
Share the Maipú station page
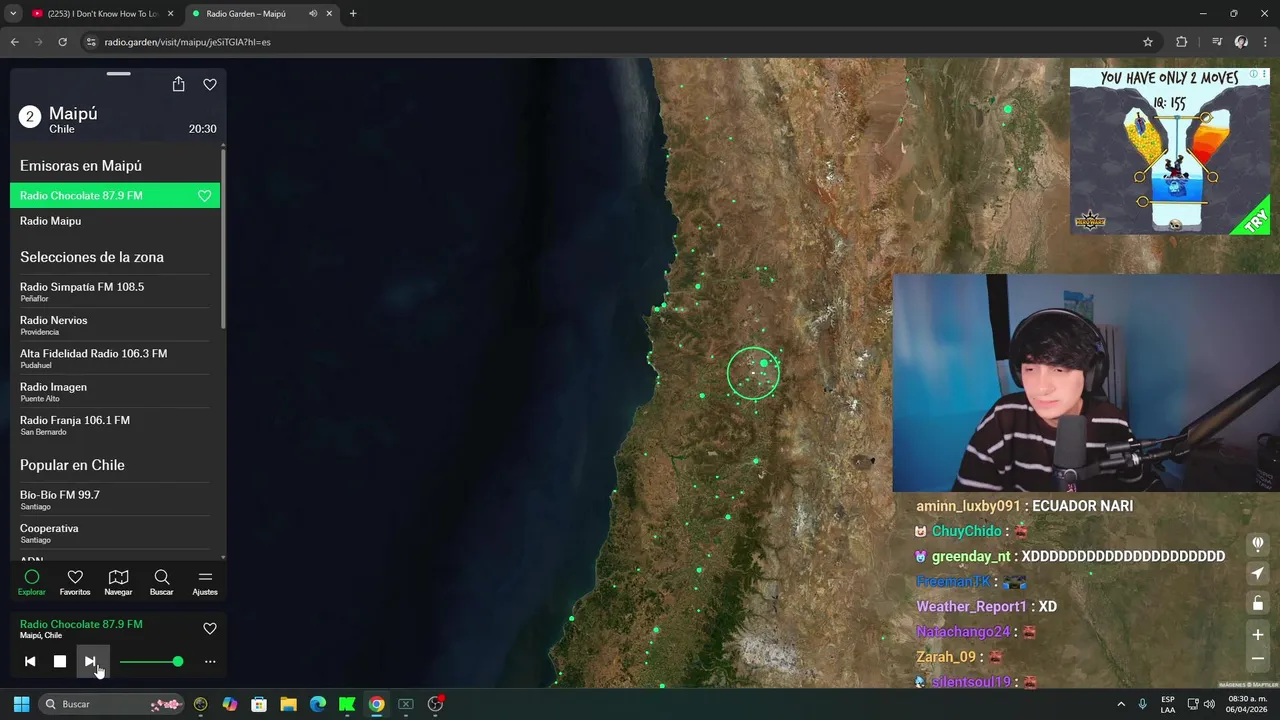(x=178, y=85)
